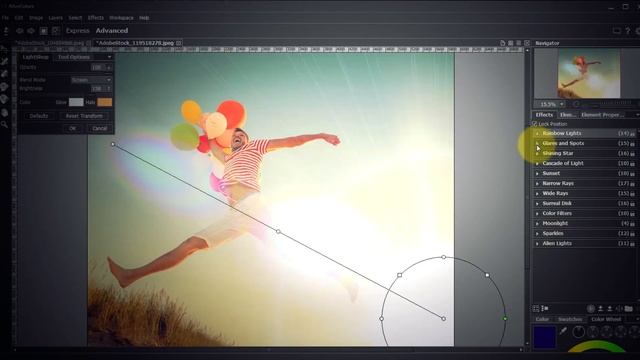Image resolution: width=640 pixels, height=360 pixels.
Task: Open the Select menu
Action: coord(75,18)
